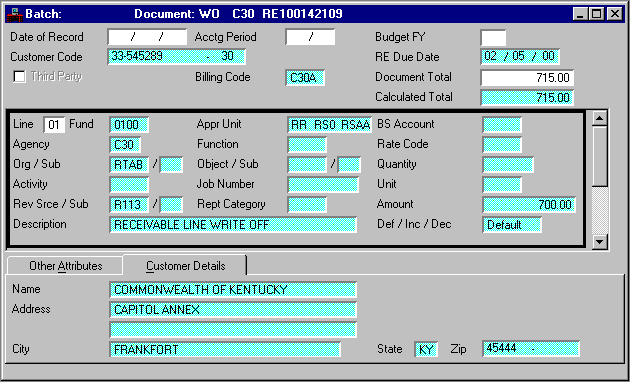Click the Batch window system icon
The image size is (630, 382).
[x=15, y=14]
